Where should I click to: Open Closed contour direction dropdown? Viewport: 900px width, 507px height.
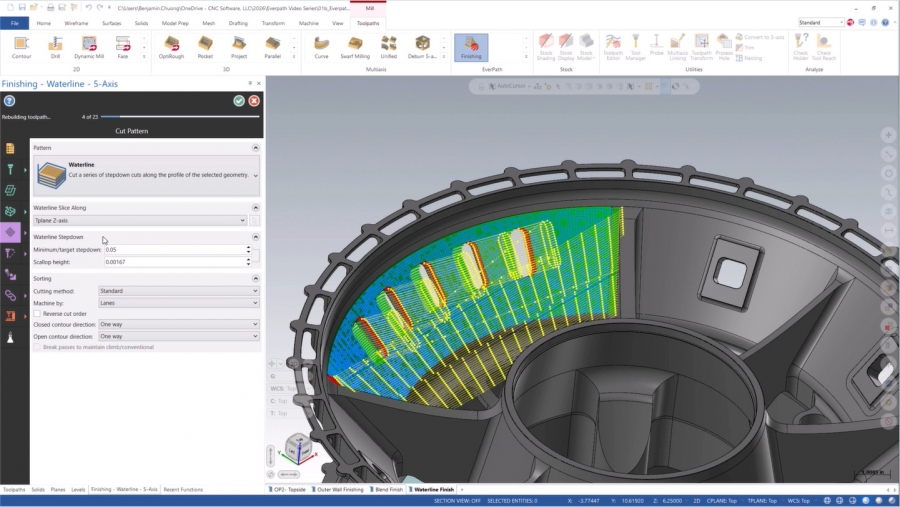pyautogui.click(x=179, y=324)
